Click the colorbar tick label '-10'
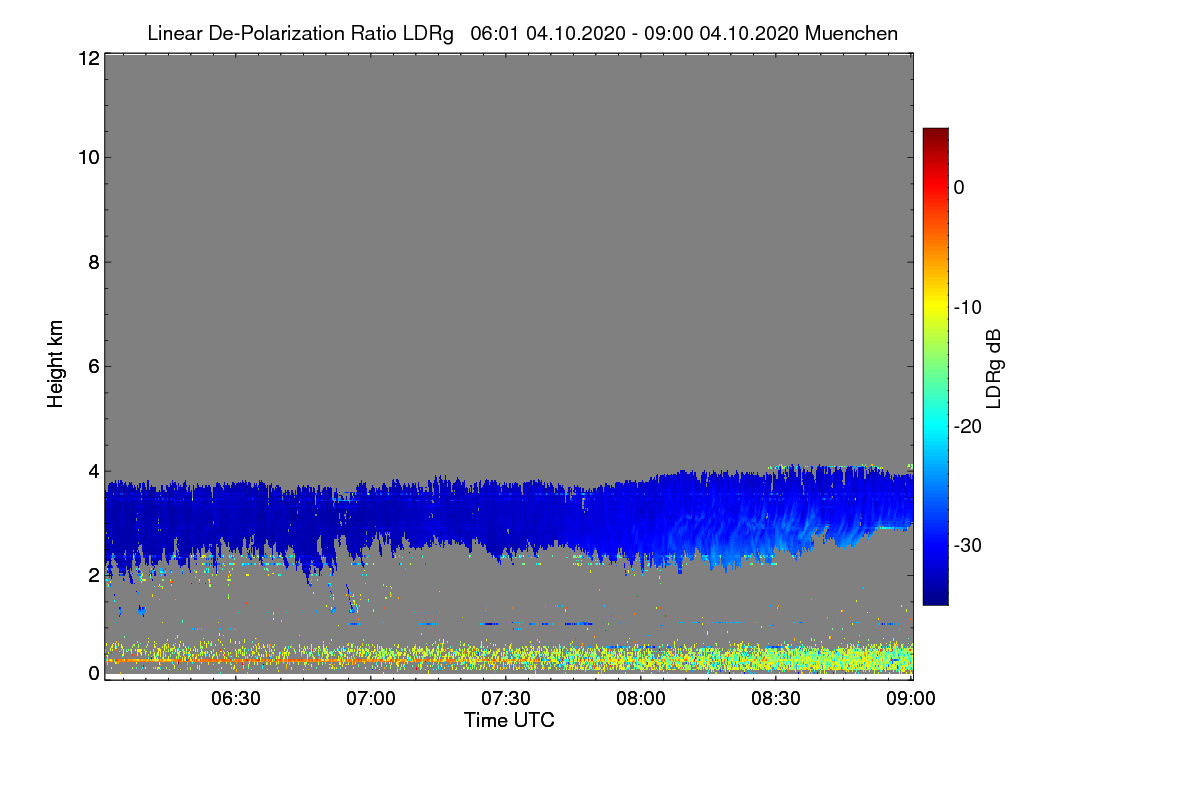The width and height of the screenshot is (1200, 800). pos(967,307)
